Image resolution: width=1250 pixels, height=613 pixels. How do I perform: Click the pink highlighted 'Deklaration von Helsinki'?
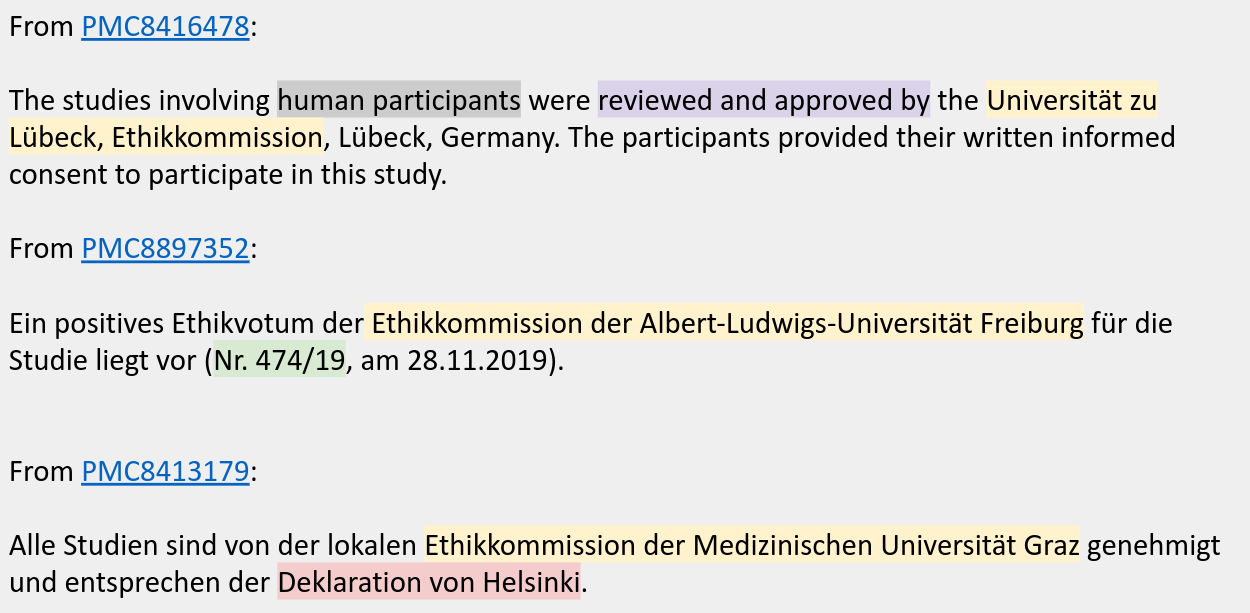[x=429, y=581]
